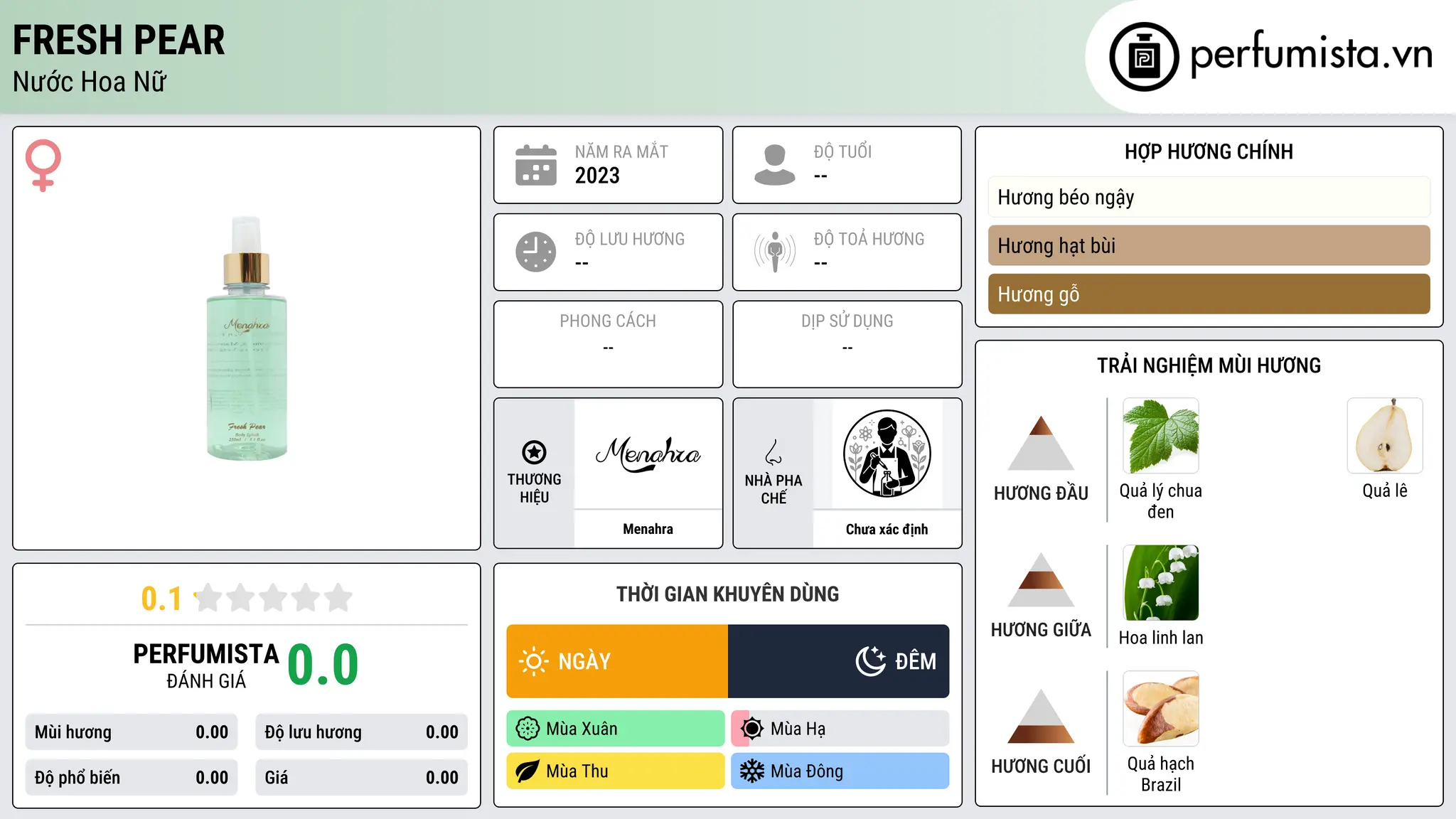
Task: Click the pink female gender symbol
Action: pos(43,165)
